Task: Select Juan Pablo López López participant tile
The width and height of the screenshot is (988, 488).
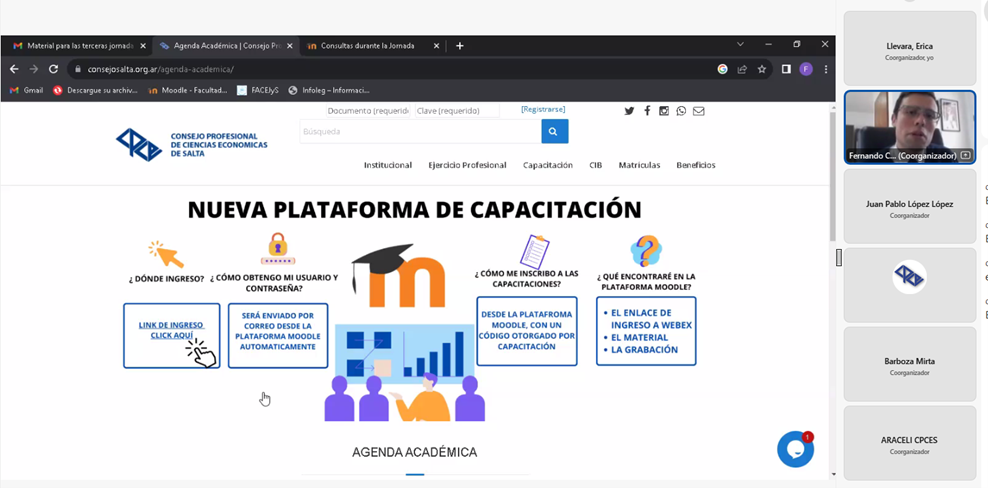Action: pos(910,206)
